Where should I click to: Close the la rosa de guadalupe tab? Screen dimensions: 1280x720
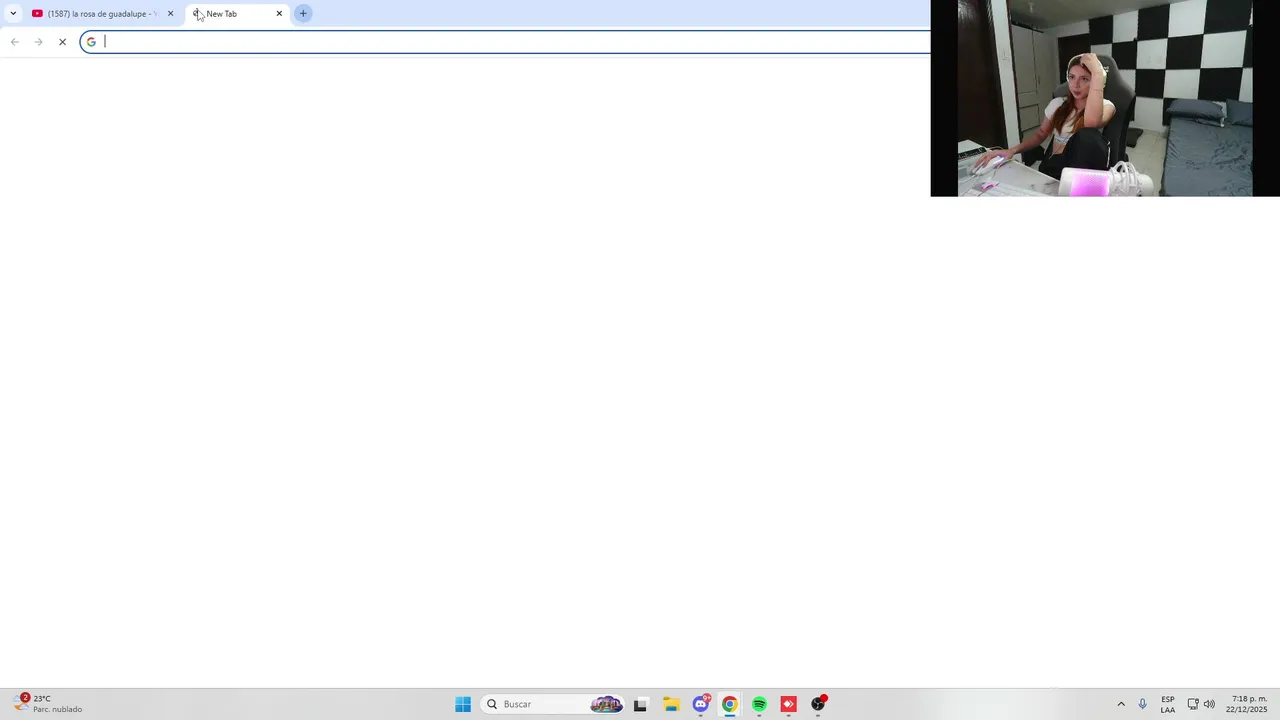[x=170, y=13]
